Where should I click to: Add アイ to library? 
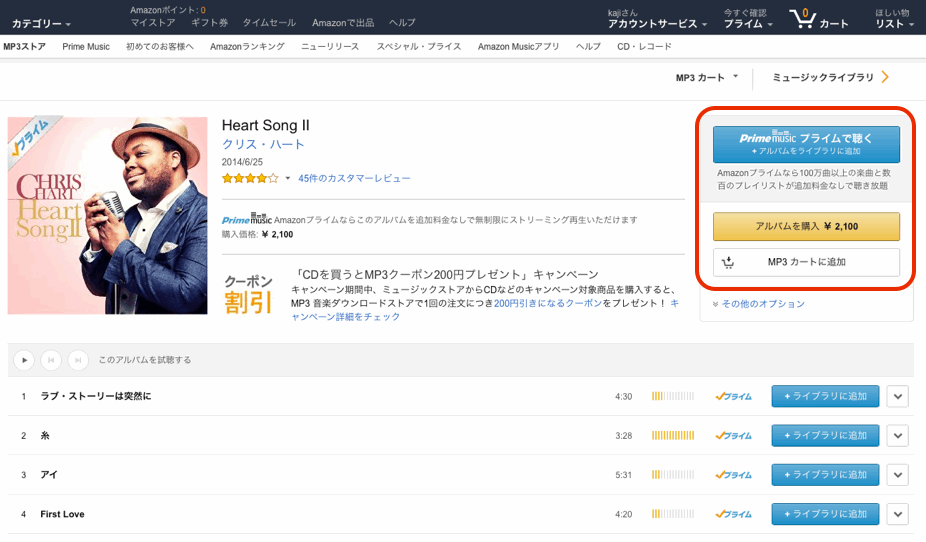[825, 475]
